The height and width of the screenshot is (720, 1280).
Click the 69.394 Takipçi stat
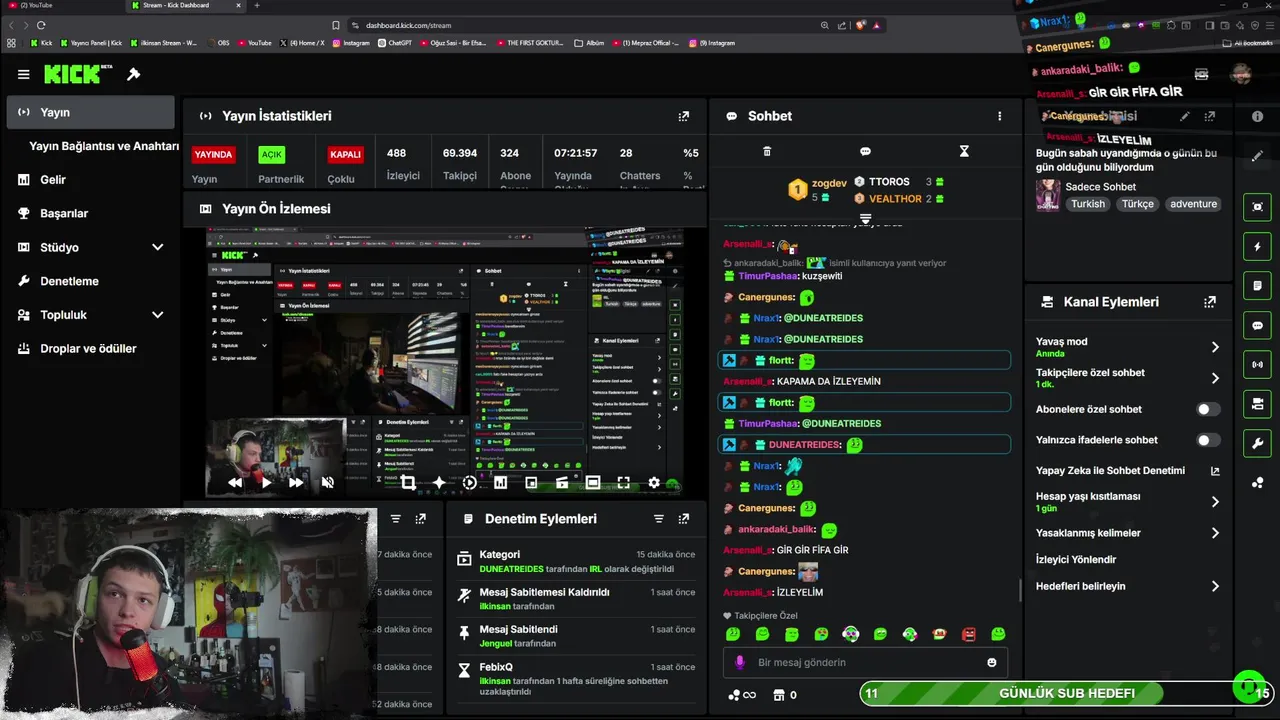460,164
